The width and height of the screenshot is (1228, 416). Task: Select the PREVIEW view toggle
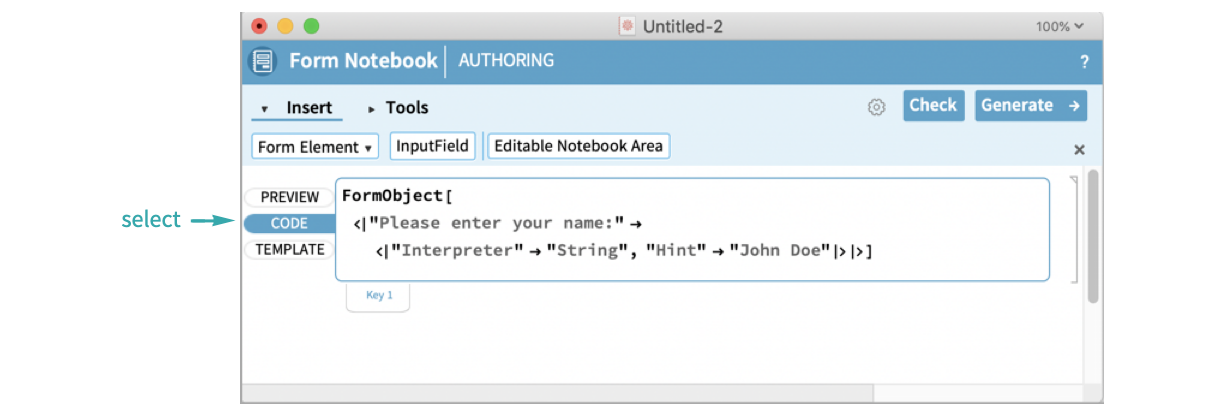coord(290,197)
